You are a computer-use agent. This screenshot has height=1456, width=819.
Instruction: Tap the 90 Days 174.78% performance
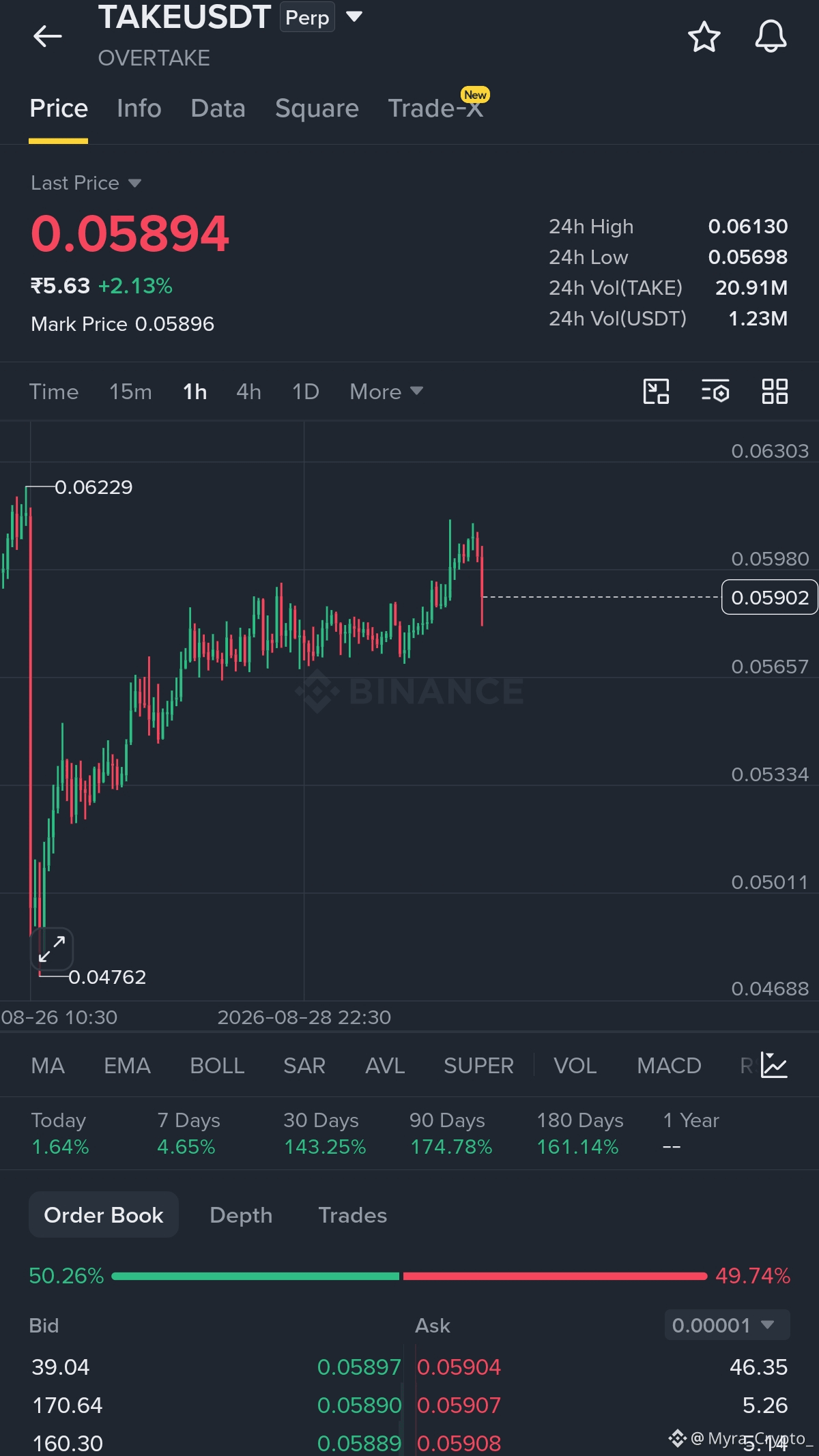tap(451, 1133)
